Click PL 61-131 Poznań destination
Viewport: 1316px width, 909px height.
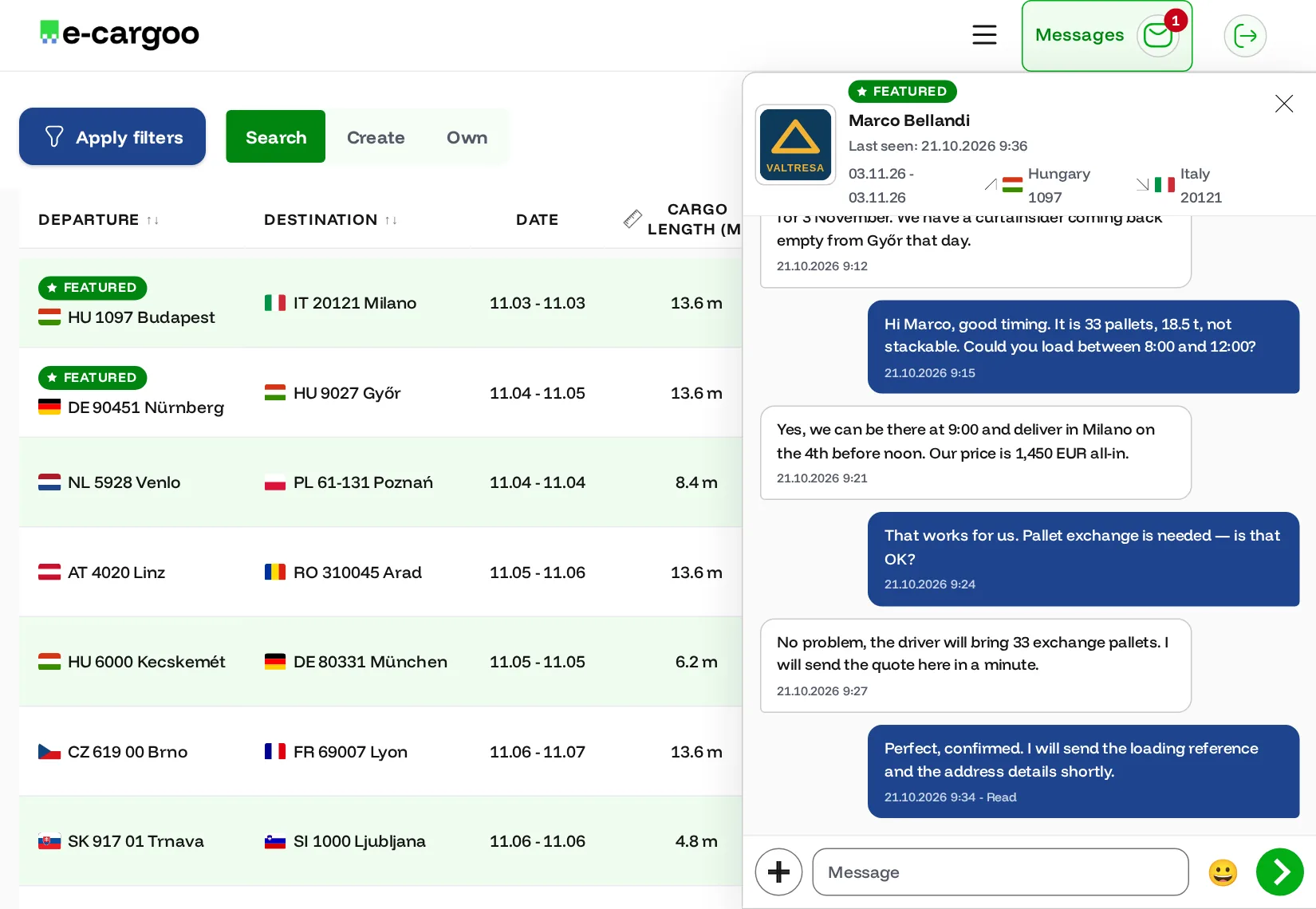[349, 482]
